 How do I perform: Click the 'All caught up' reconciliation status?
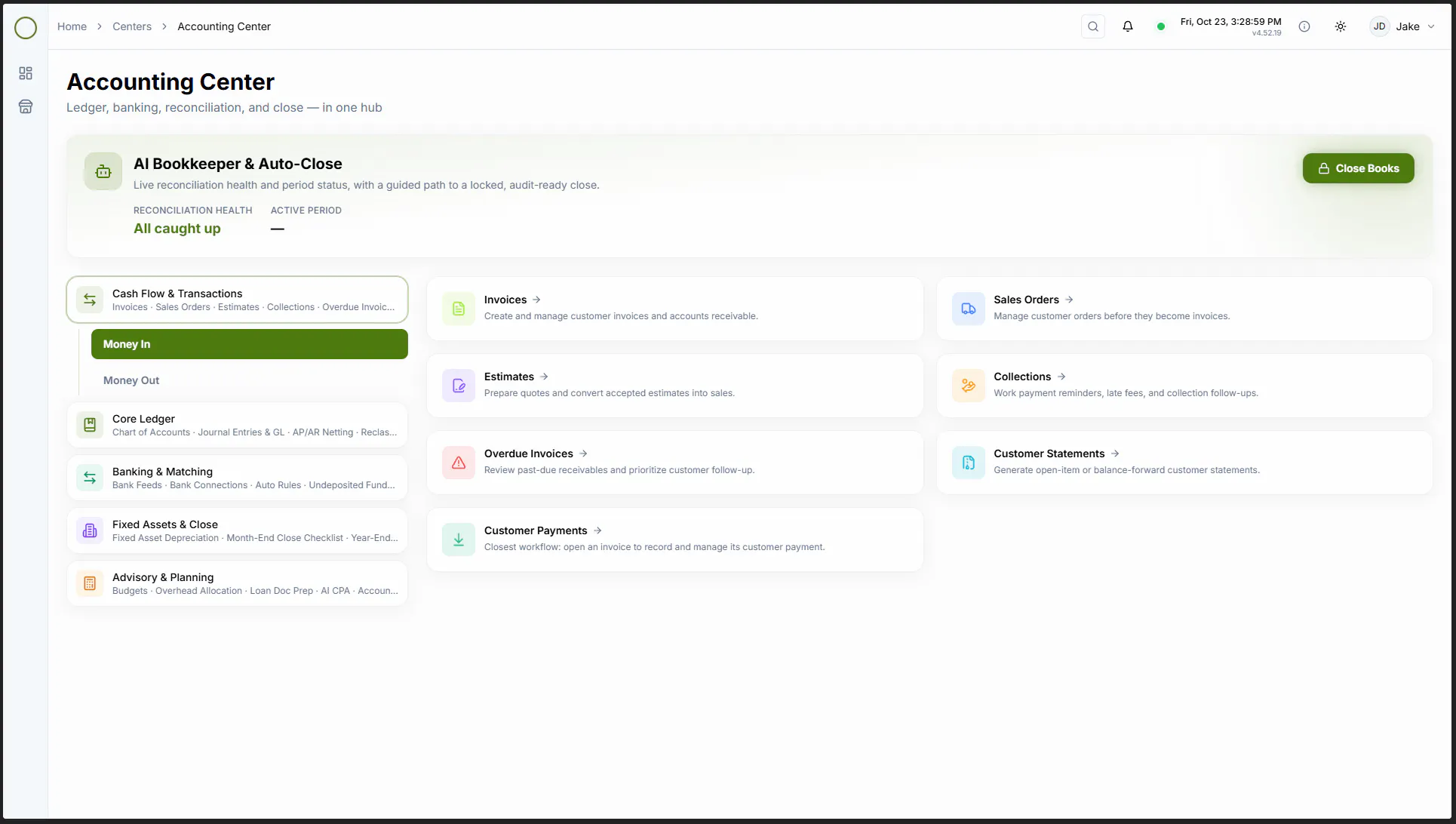pyautogui.click(x=177, y=229)
